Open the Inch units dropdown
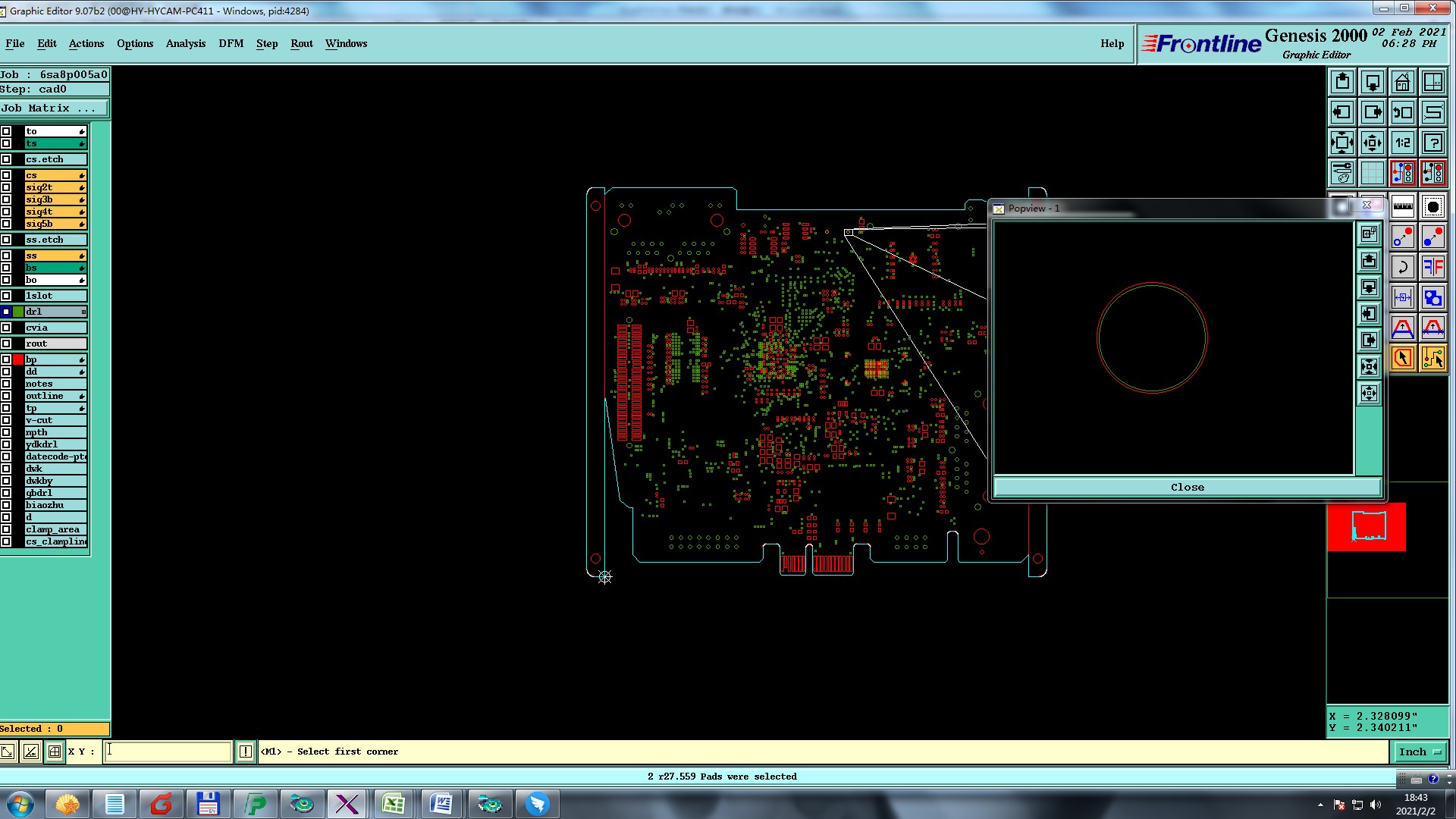The width and height of the screenshot is (1456, 819). (1420, 752)
